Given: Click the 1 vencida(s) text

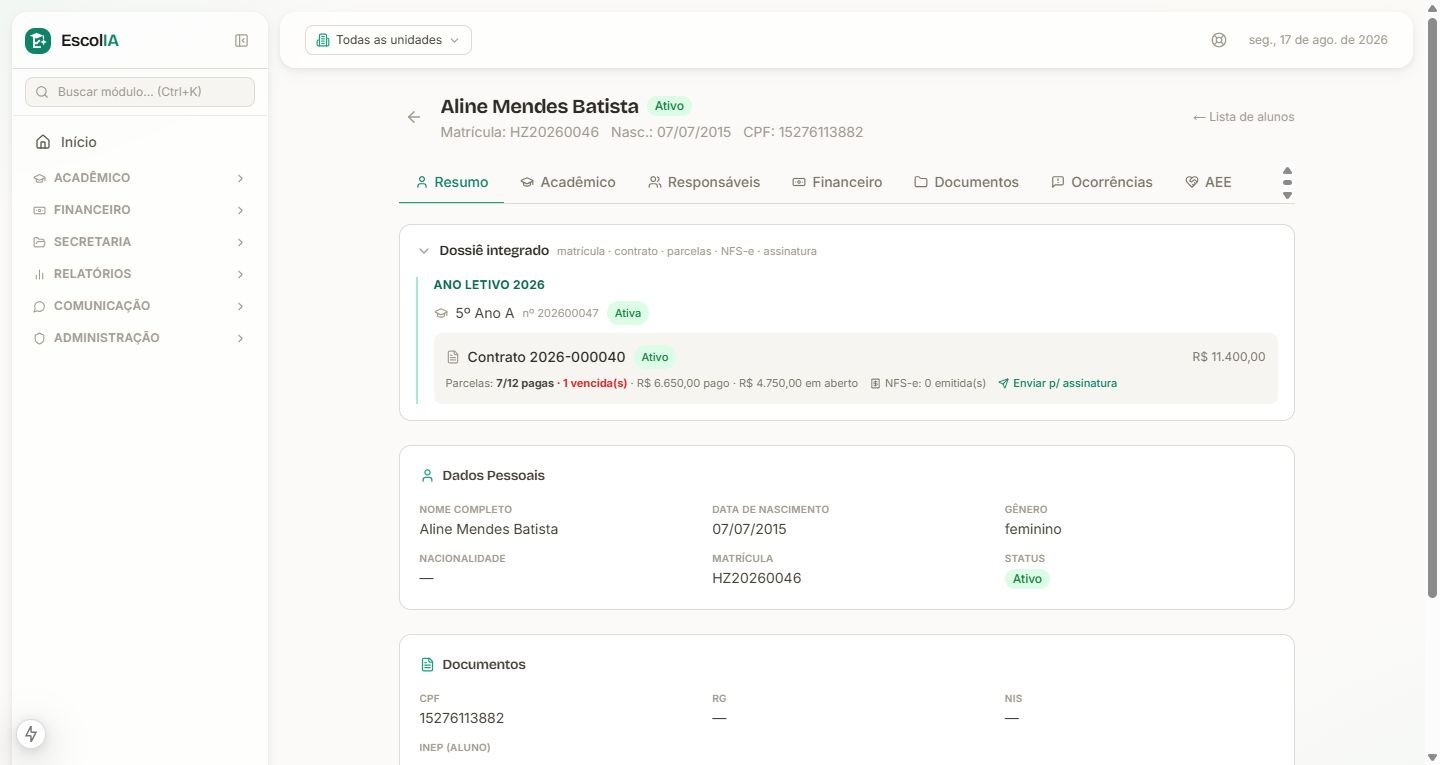Looking at the screenshot, I should click(x=595, y=383).
